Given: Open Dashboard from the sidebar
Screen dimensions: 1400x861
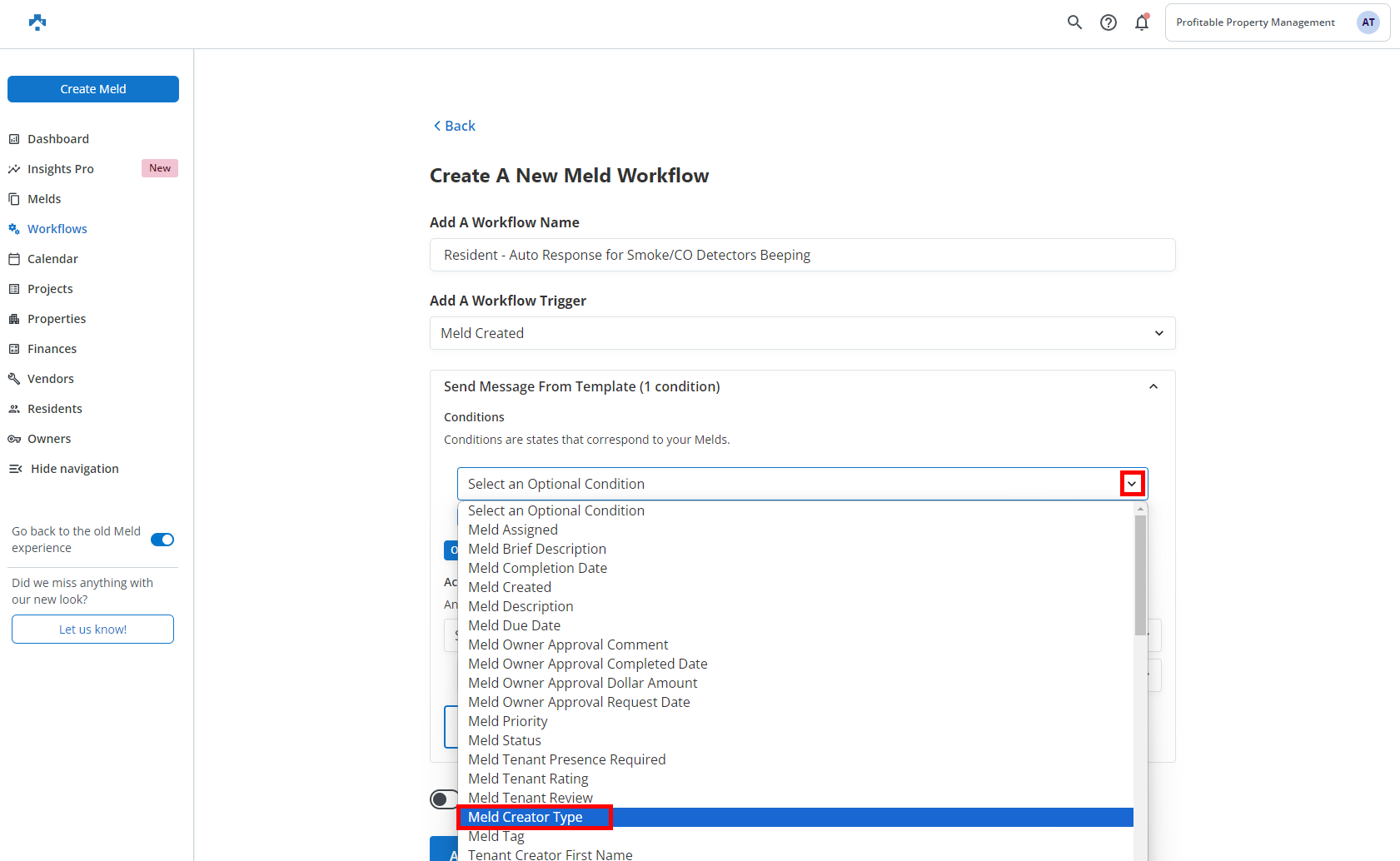Looking at the screenshot, I should [57, 139].
